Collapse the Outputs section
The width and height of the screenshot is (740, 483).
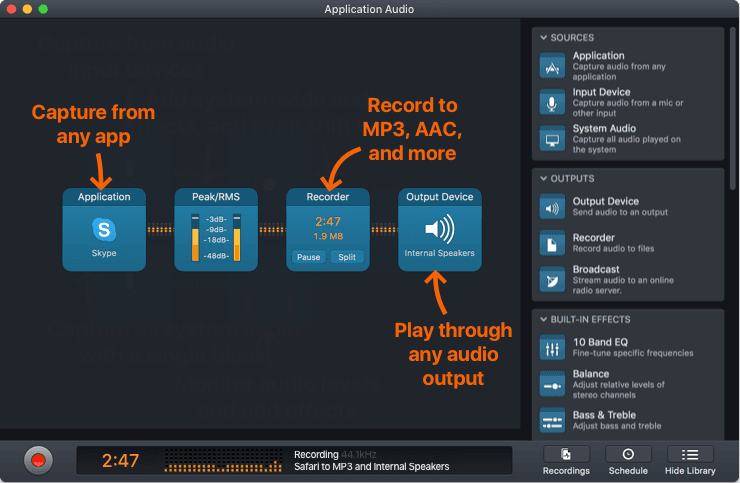coord(544,179)
